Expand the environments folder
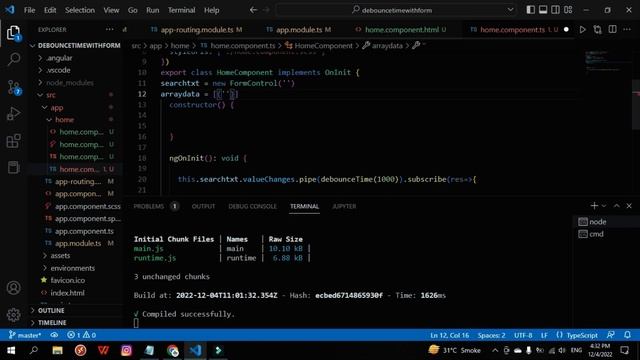640x360 pixels. (x=72, y=268)
